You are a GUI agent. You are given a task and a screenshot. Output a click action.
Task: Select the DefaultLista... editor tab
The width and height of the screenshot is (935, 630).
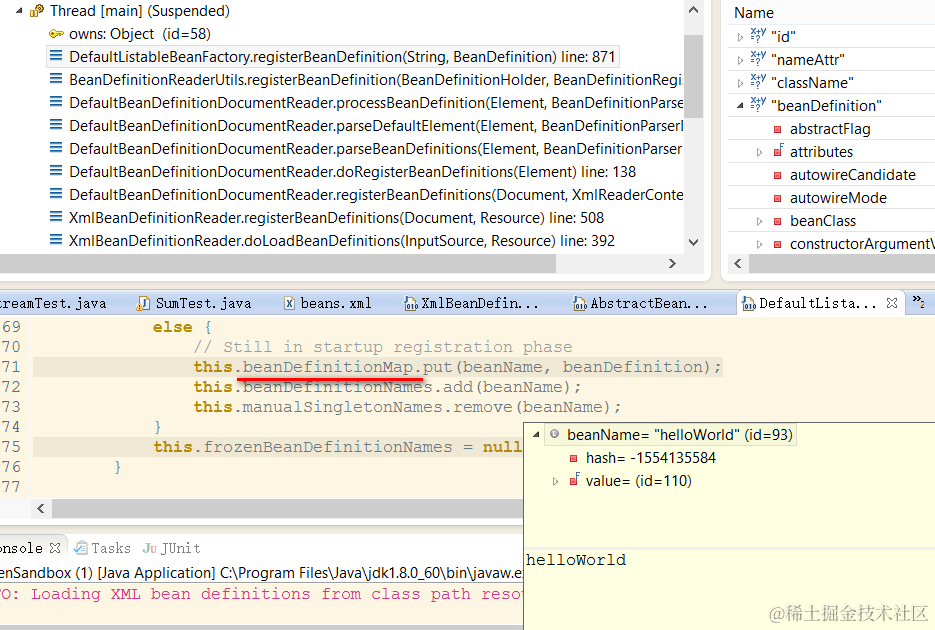click(x=817, y=303)
